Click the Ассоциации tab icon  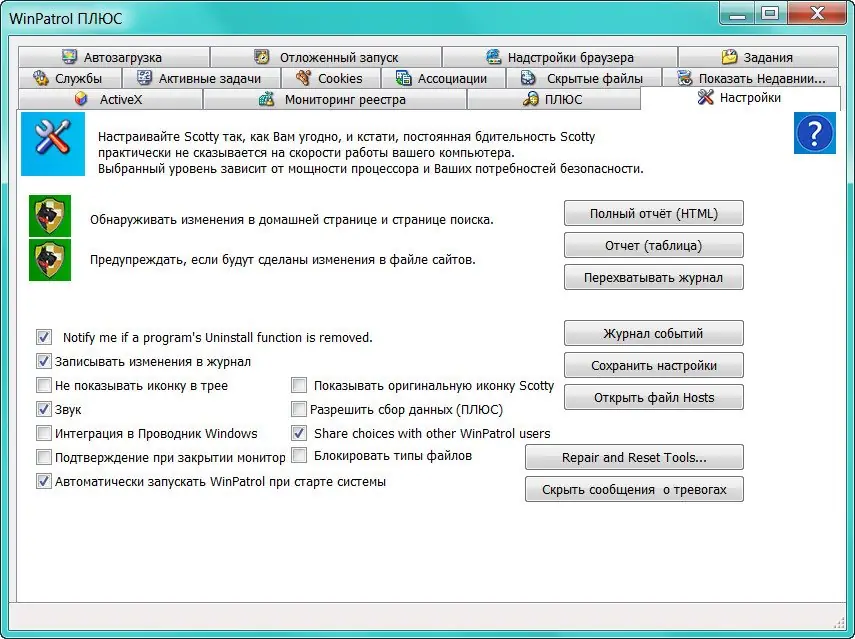[x=404, y=78]
